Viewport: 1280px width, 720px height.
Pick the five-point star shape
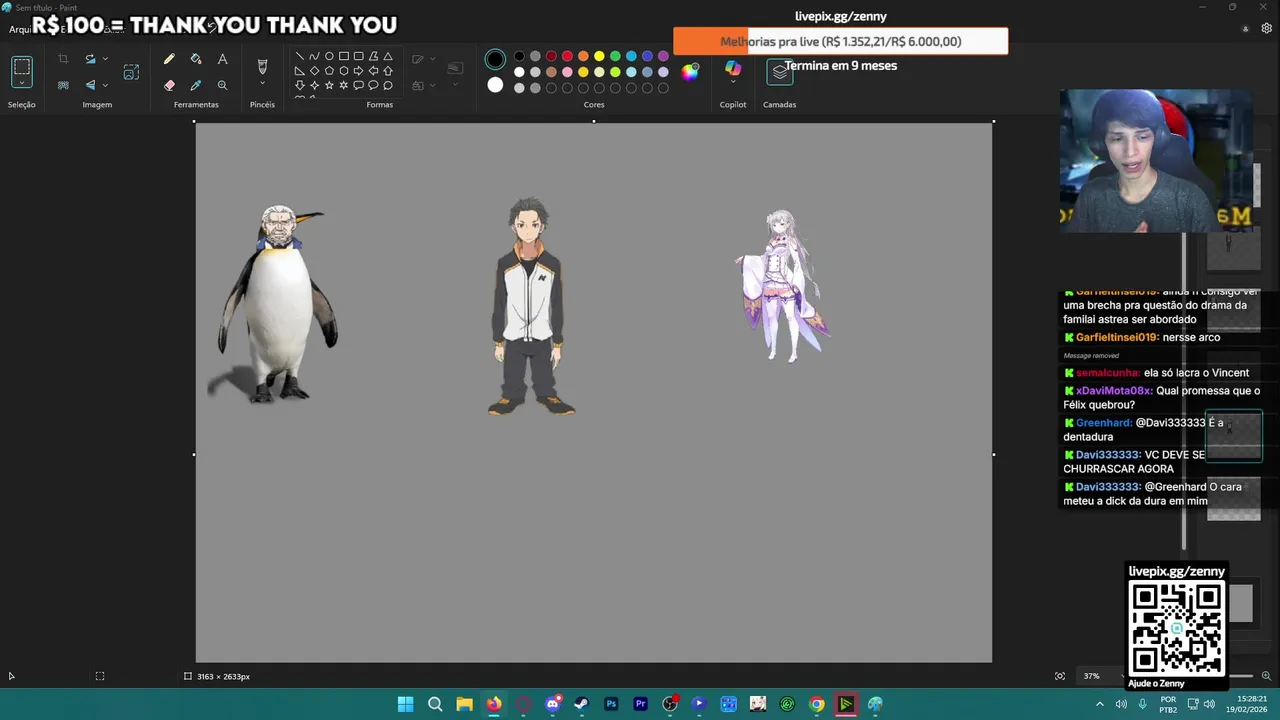pyautogui.click(x=329, y=85)
